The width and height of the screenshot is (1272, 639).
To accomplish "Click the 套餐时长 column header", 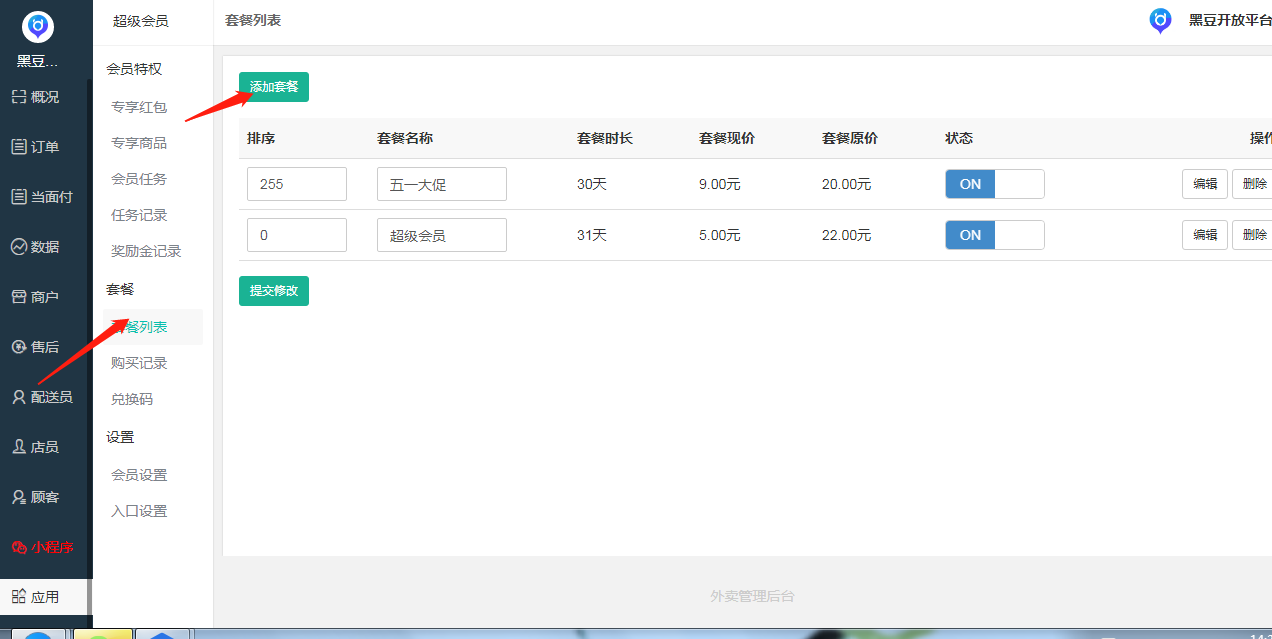I will tap(605, 138).
